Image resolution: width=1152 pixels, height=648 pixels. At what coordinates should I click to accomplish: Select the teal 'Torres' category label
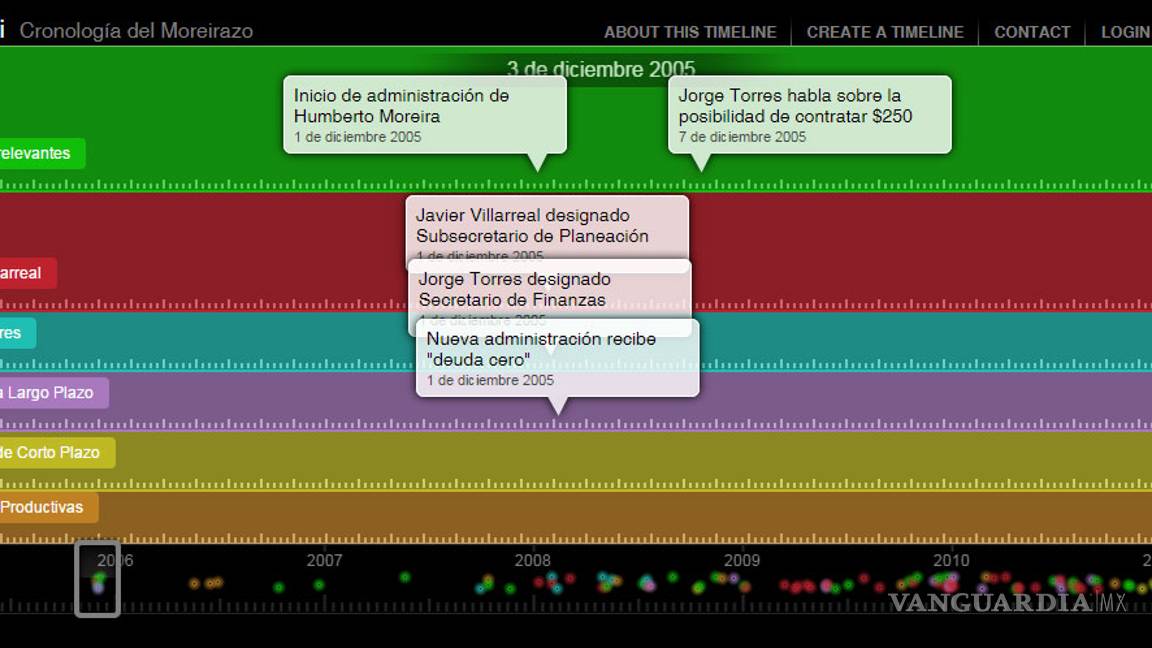coord(14,333)
